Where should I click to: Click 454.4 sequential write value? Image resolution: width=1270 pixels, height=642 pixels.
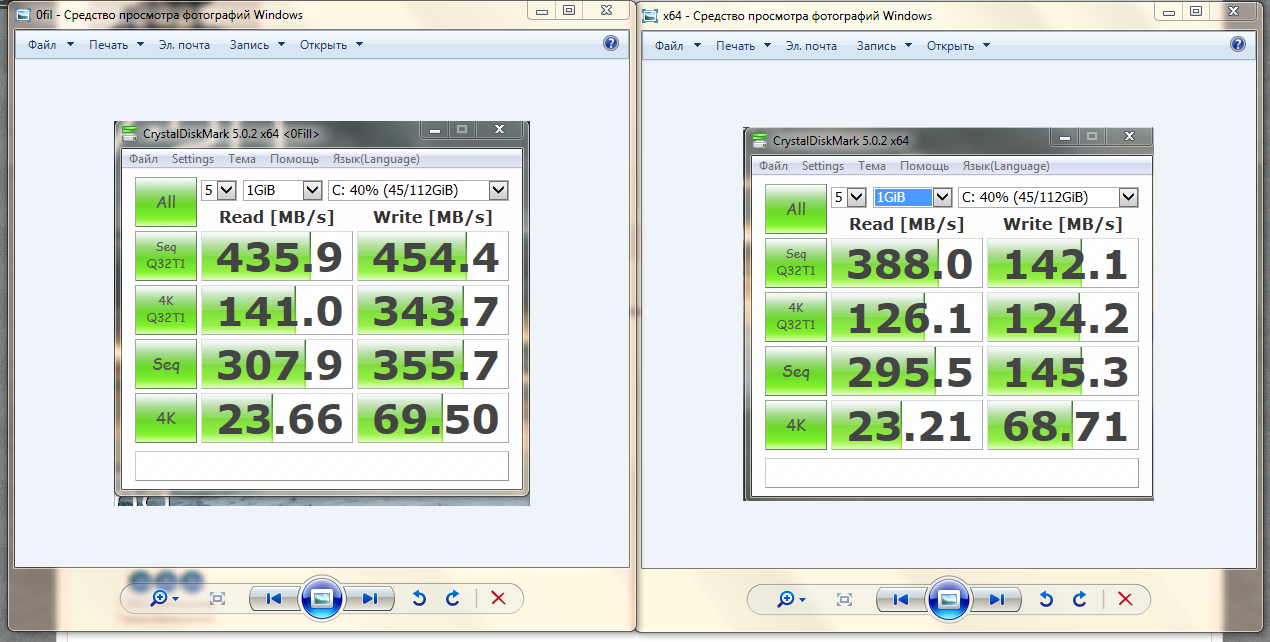coord(433,257)
